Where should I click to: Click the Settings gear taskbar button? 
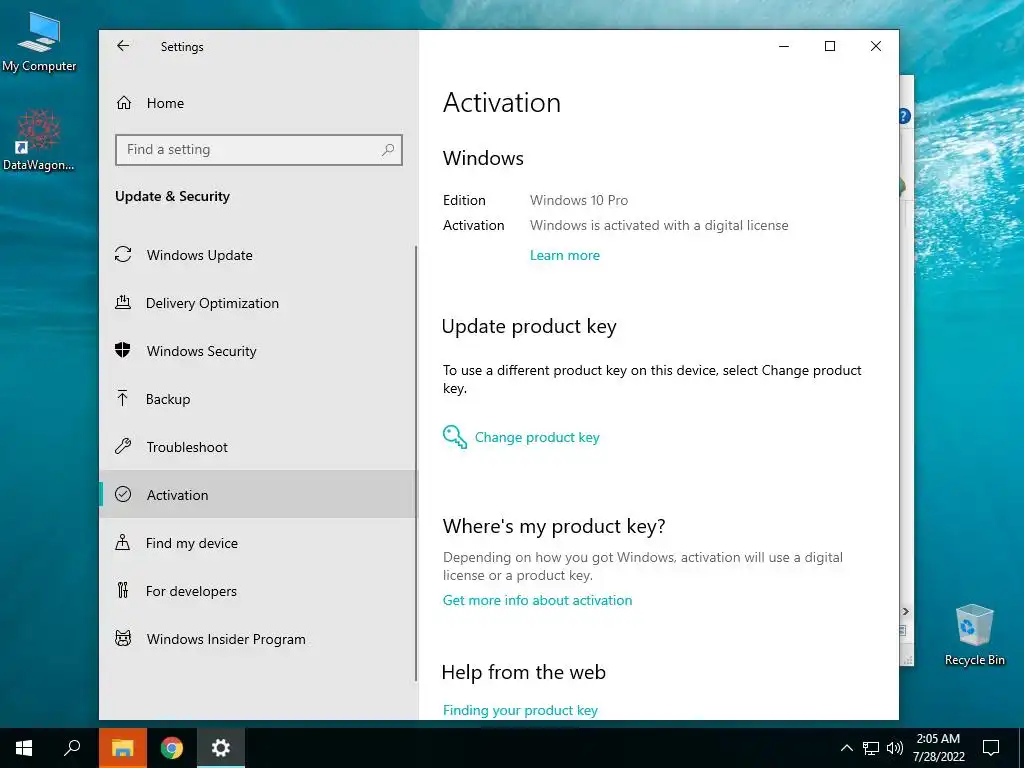(x=221, y=748)
